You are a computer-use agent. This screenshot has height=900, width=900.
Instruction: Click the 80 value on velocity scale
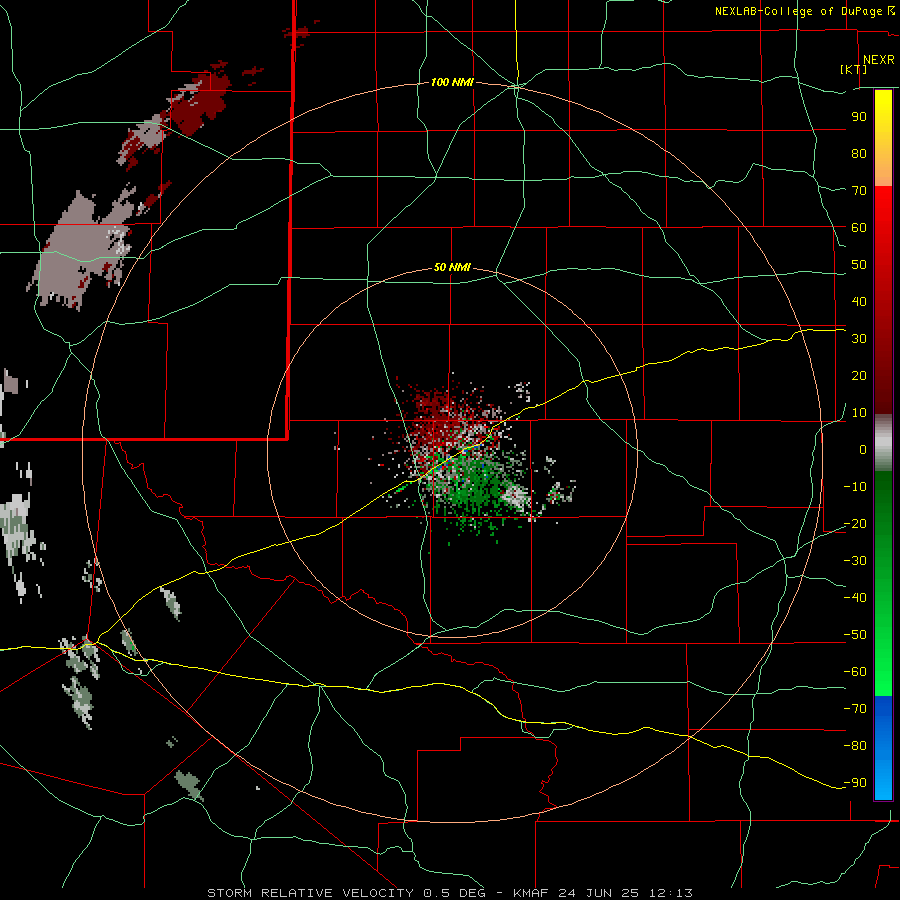pyautogui.click(x=859, y=153)
